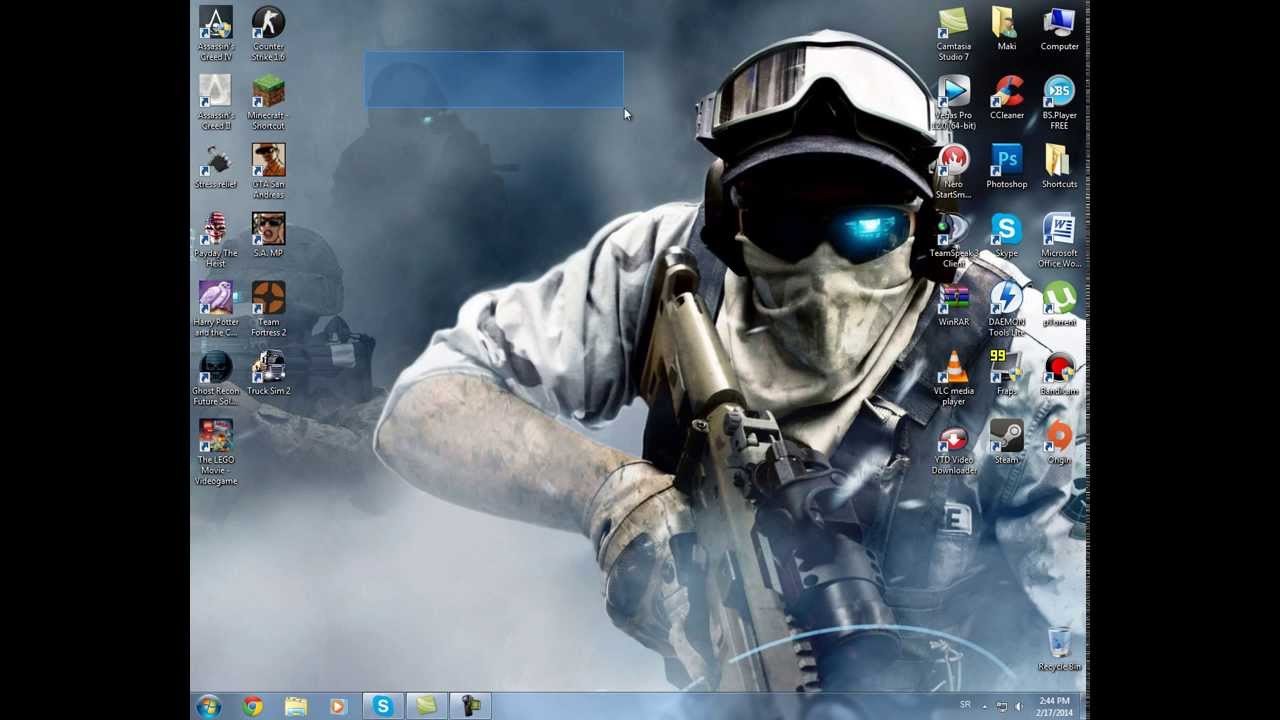This screenshot has height=720, width=1280.
Task: Switch to Skype in the taskbar
Action: 382,707
